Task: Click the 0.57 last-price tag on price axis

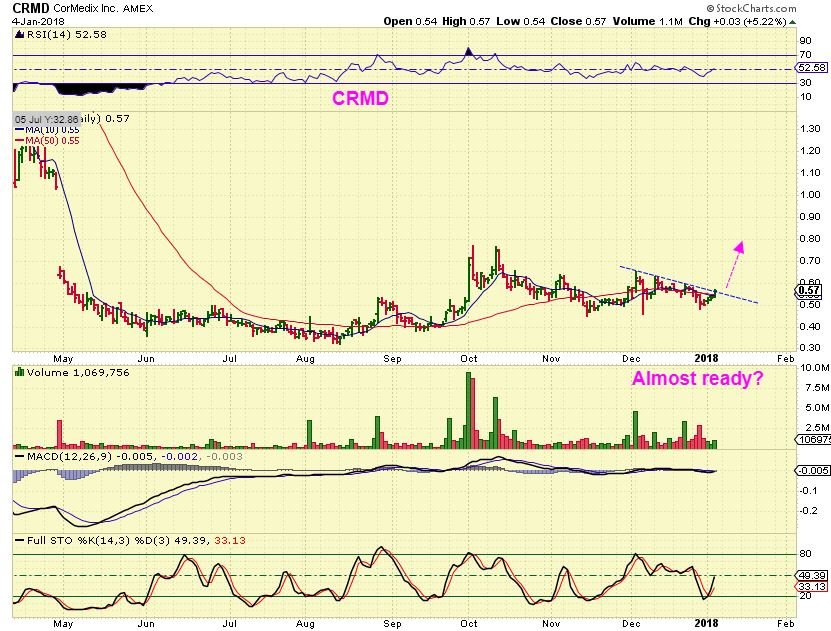Action: tap(809, 290)
